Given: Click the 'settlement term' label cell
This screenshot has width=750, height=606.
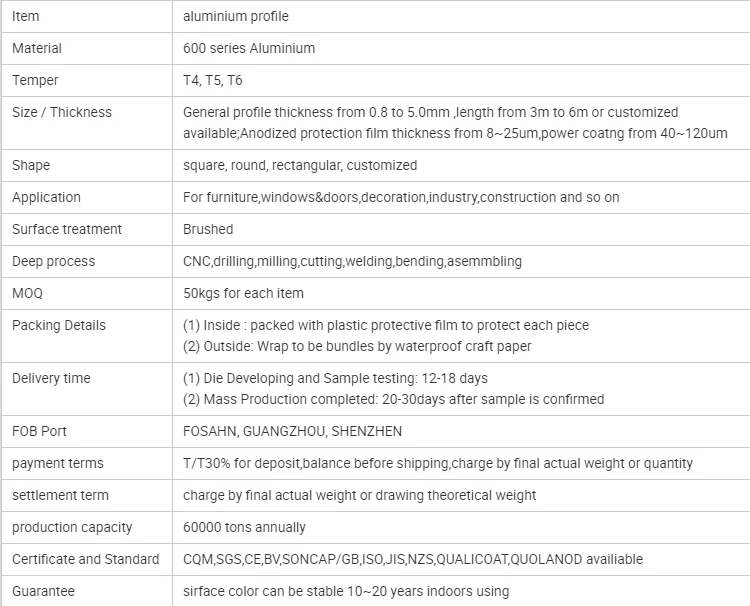Looking at the screenshot, I should click(x=60, y=495).
